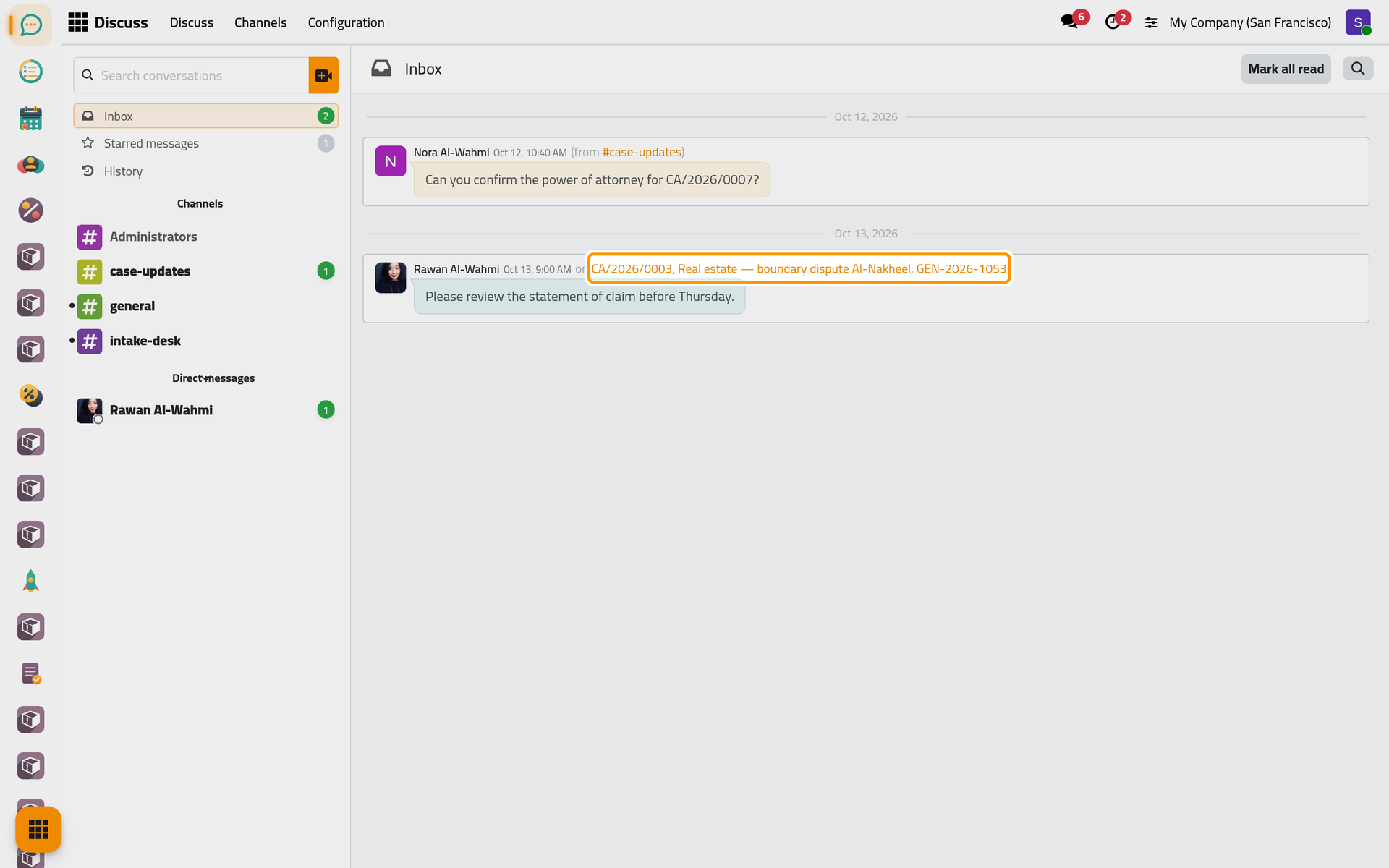
Task: Click Mark all read button
Action: [1286, 69]
